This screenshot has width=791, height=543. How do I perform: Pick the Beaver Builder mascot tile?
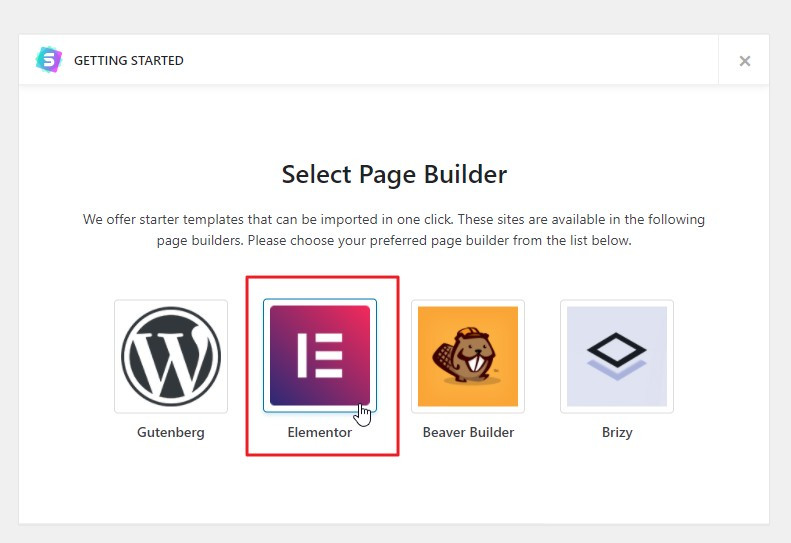click(x=468, y=356)
